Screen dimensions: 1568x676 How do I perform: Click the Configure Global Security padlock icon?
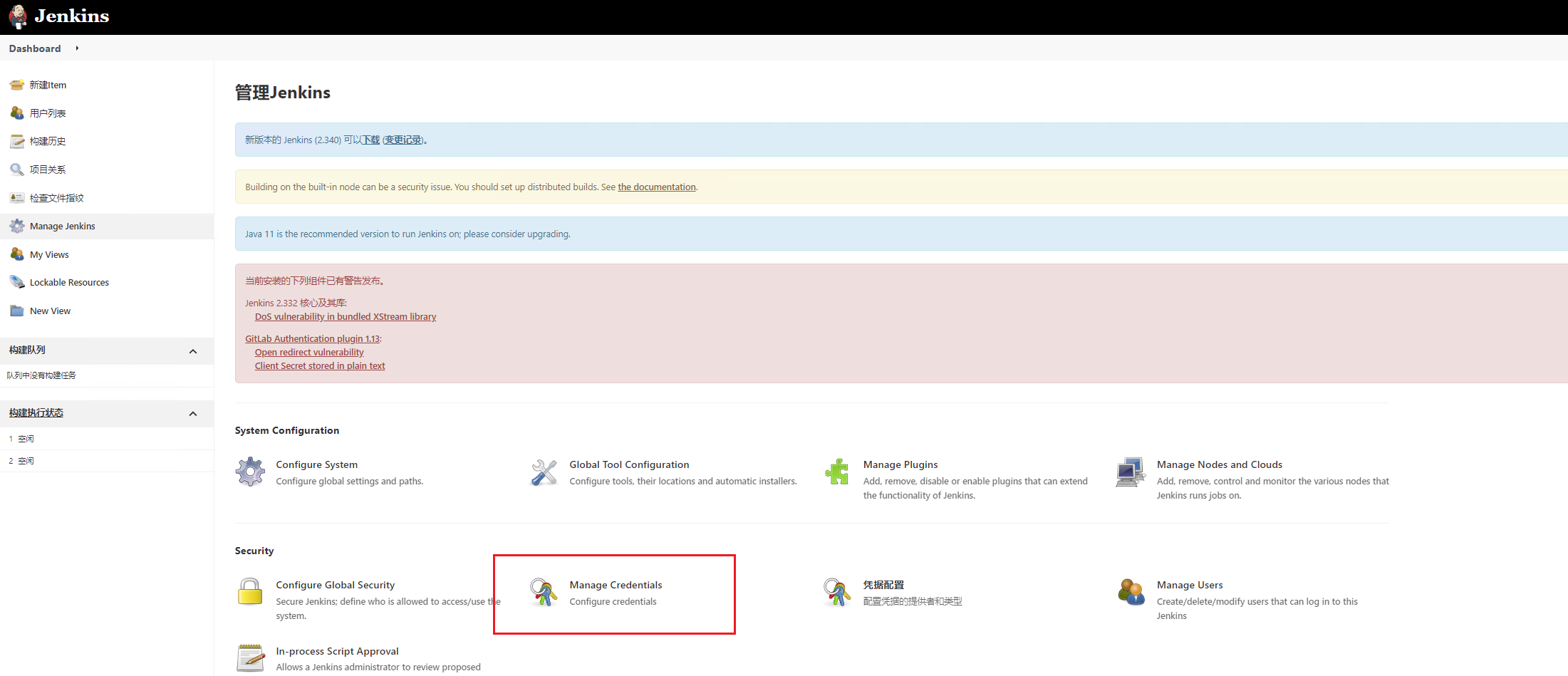point(250,592)
